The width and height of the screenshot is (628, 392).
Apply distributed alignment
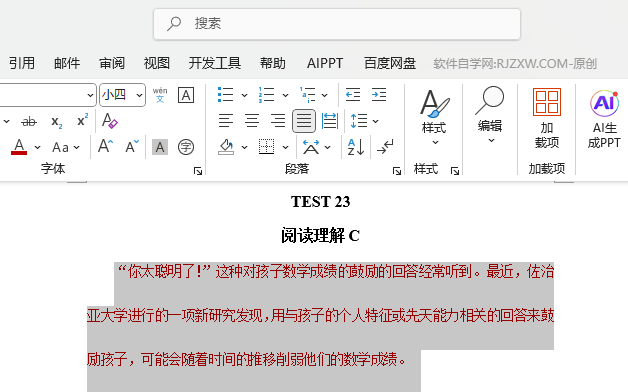(x=330, y=121)
